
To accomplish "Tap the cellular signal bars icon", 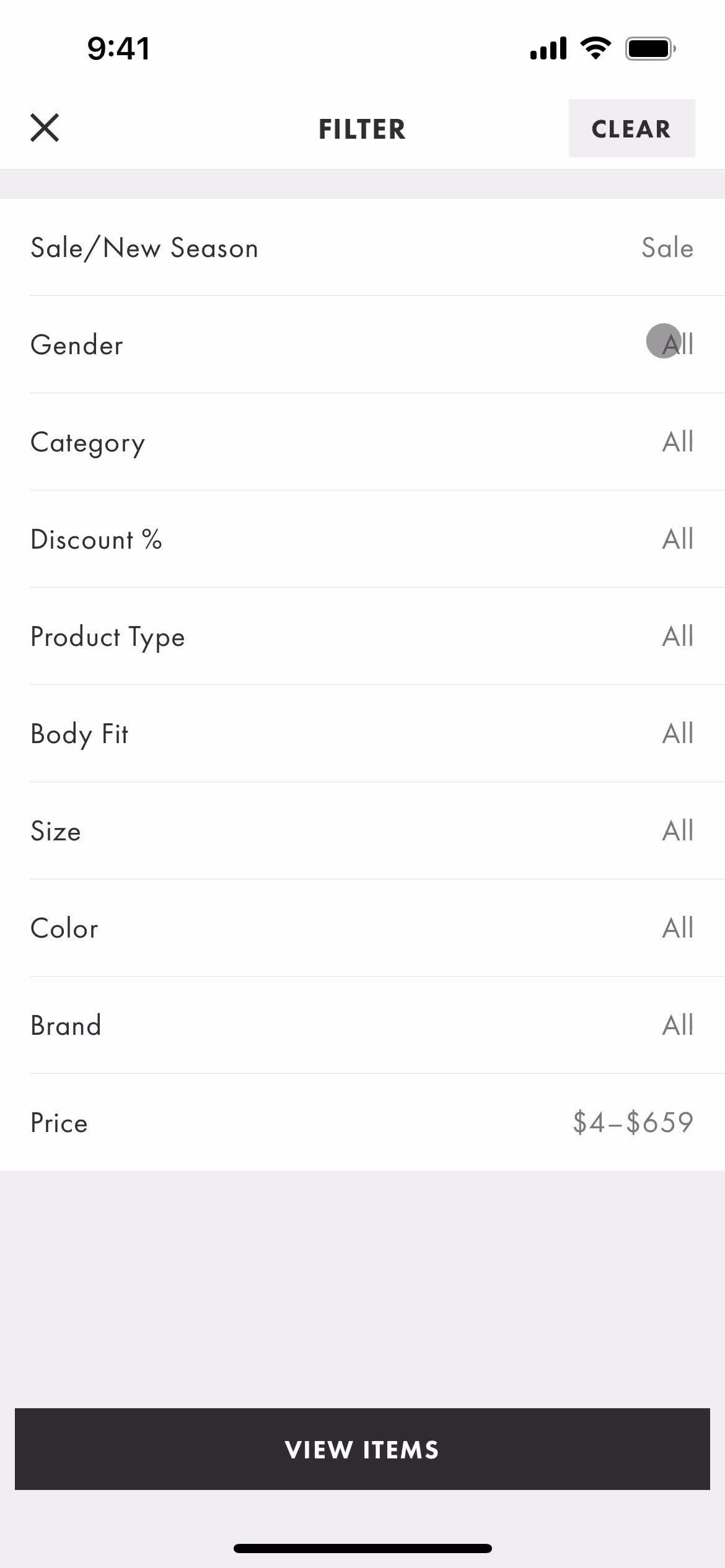I will [548, 48].
